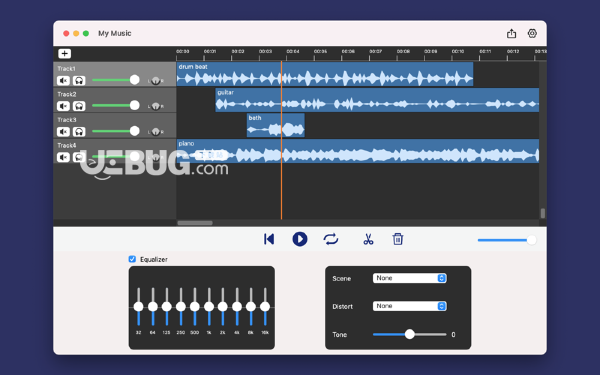Screen dimensions: 600x375
Task: Solo Track3 with the headphones button
Action: pos(79,132)
